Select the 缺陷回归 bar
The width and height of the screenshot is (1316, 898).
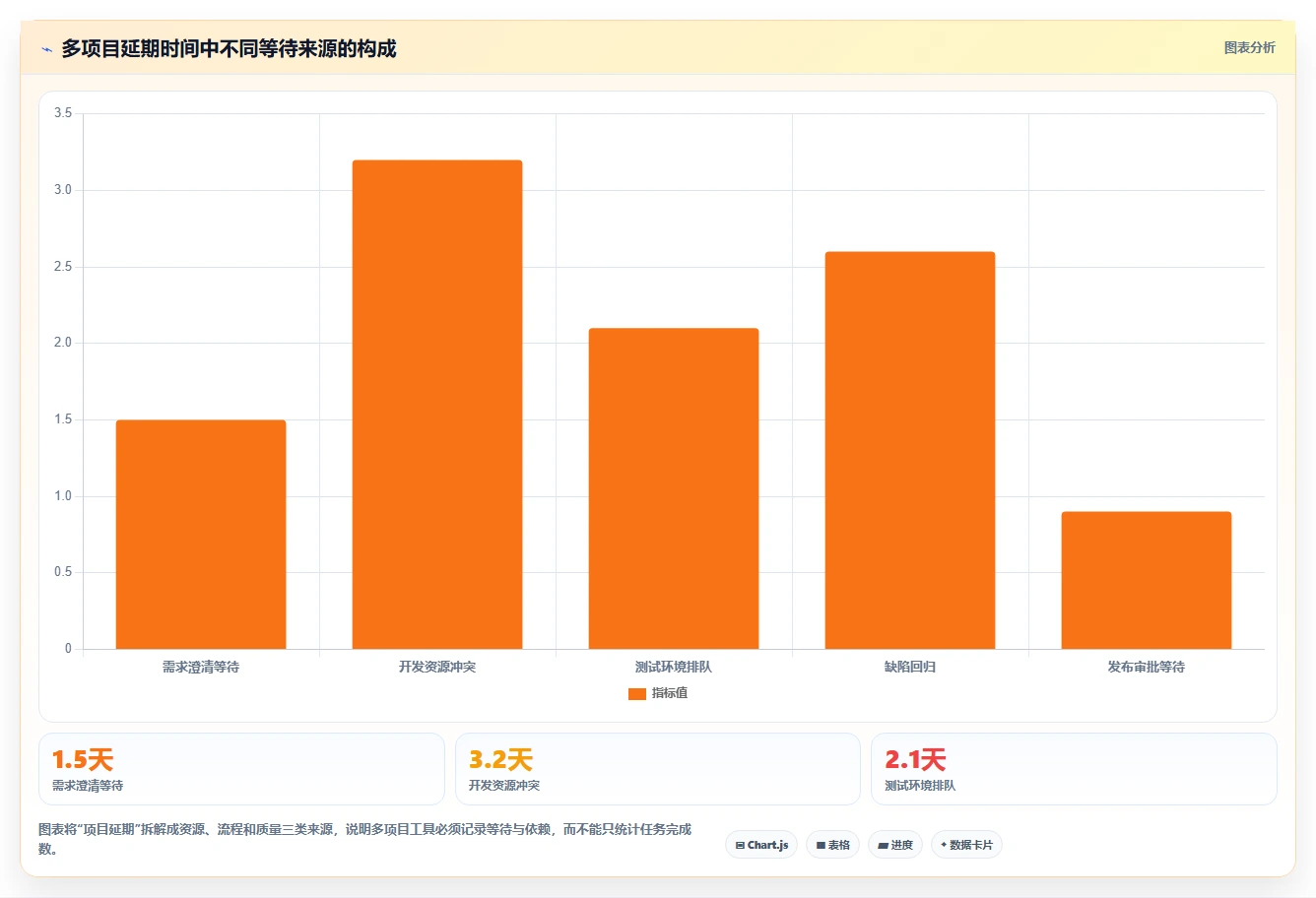[910, 450]
